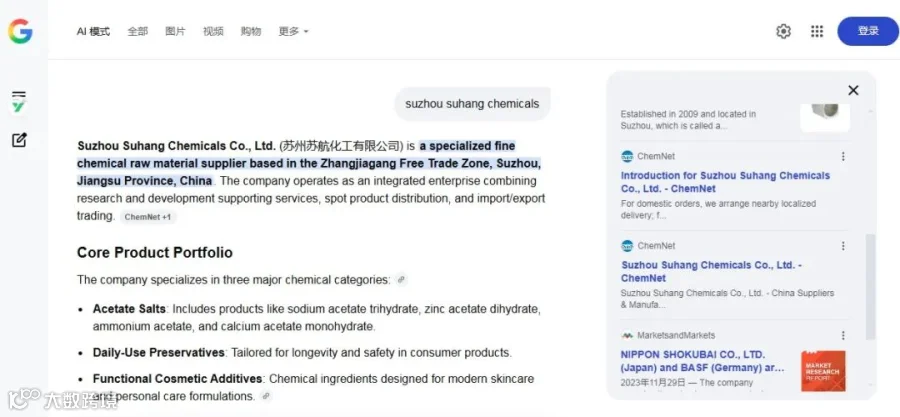Switch to the 购物 tab
Image resolution: width=900 pixels, height=417 pixels.
coord(251,31)
